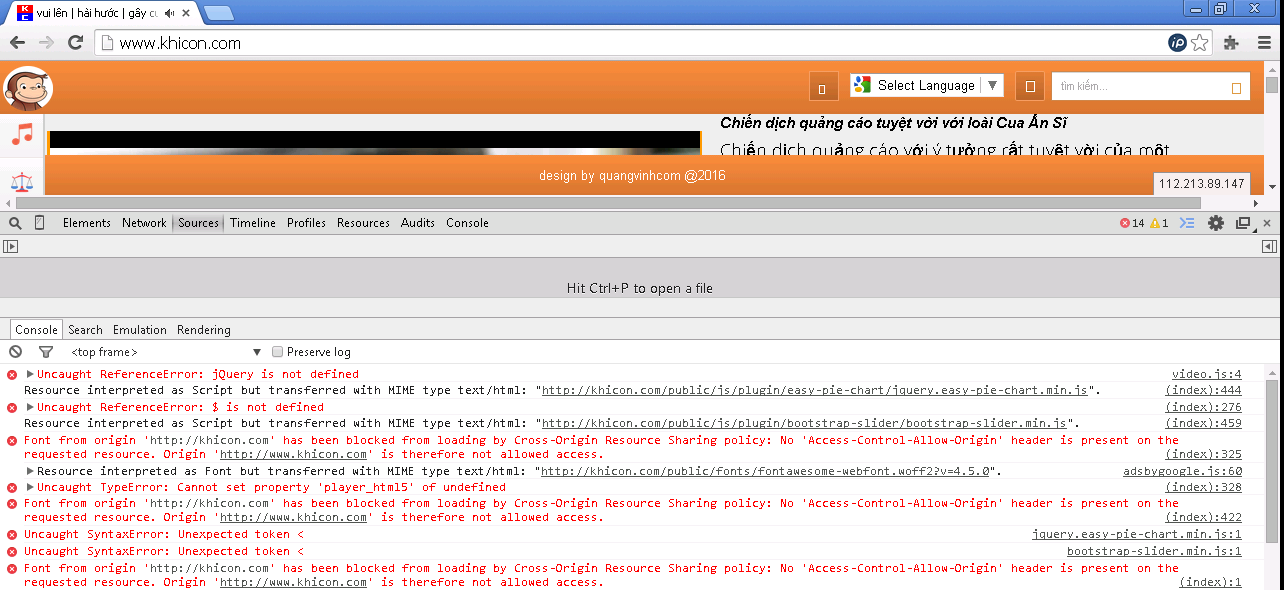Open source link video.js:4
The width and height of the screenshot is (1284, 590).
[x=1207, y=374]
